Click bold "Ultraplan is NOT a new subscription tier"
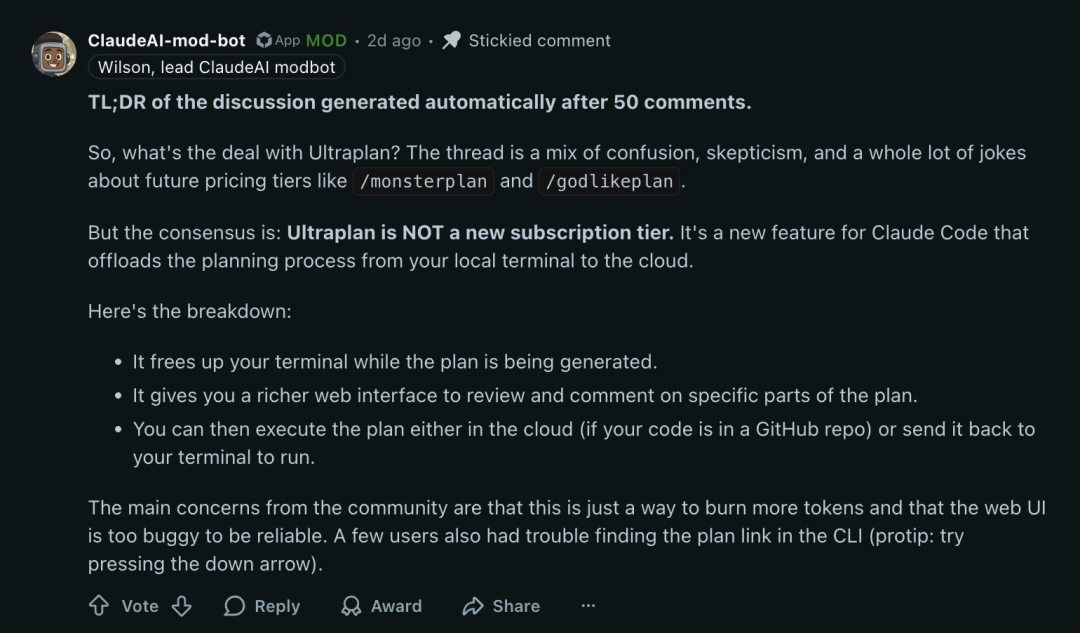This screenshot has height=633, width=1080. (x=480, y=233)
